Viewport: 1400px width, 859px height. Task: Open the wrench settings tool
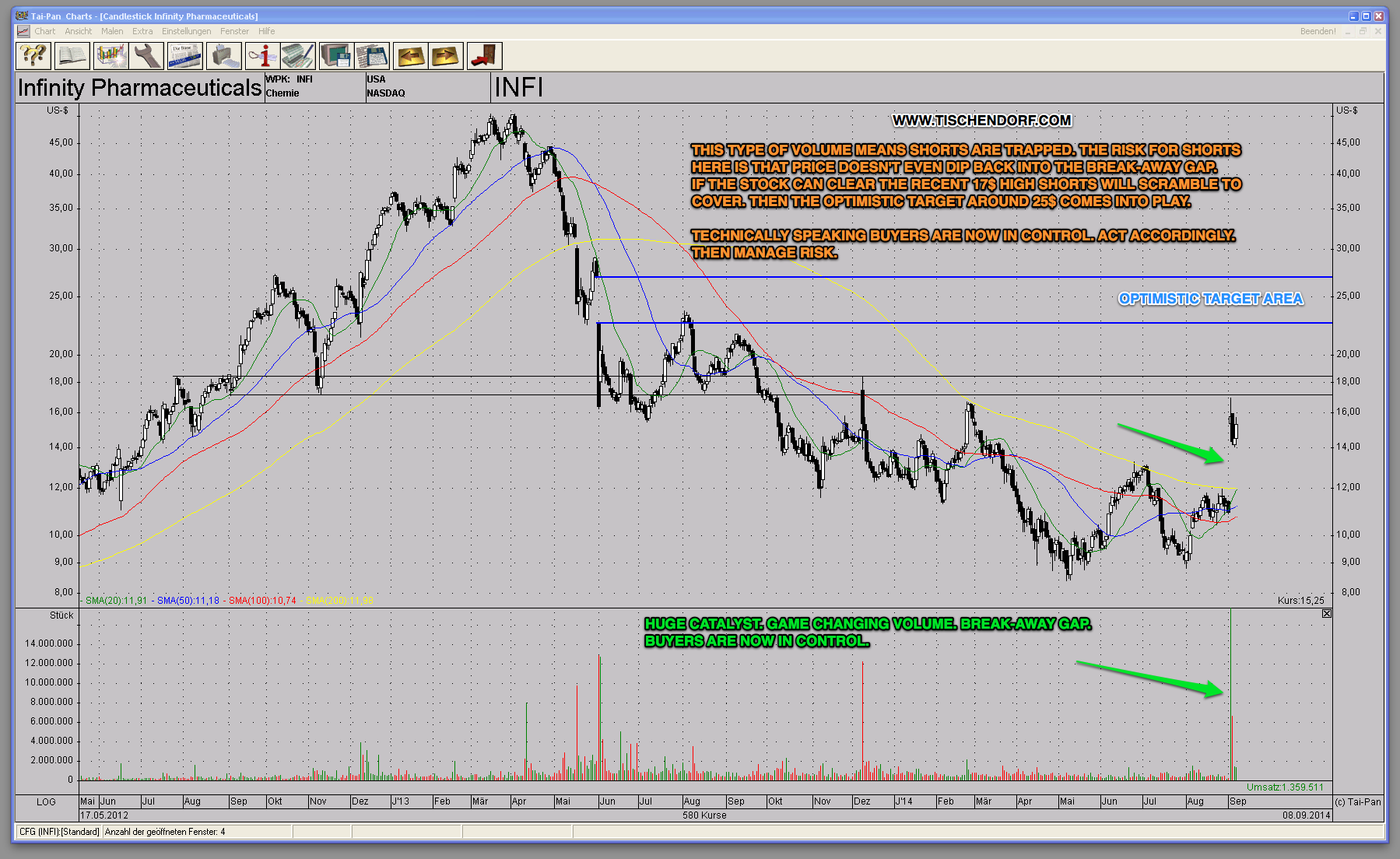point(146,56)
